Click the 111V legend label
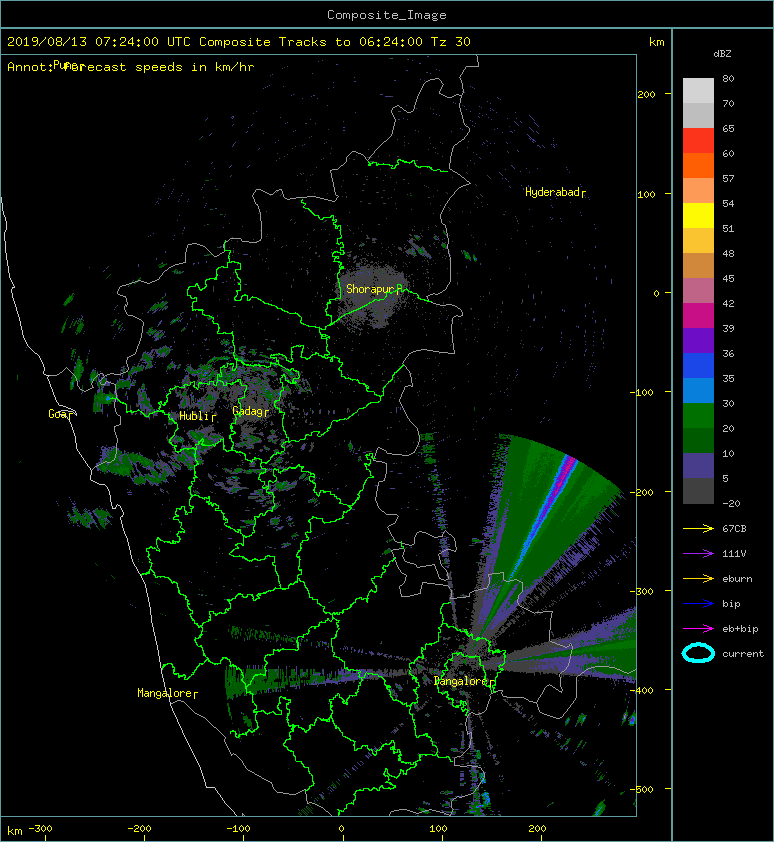The width and height of the screenshot is (774, 842). [x=734, y=554]
